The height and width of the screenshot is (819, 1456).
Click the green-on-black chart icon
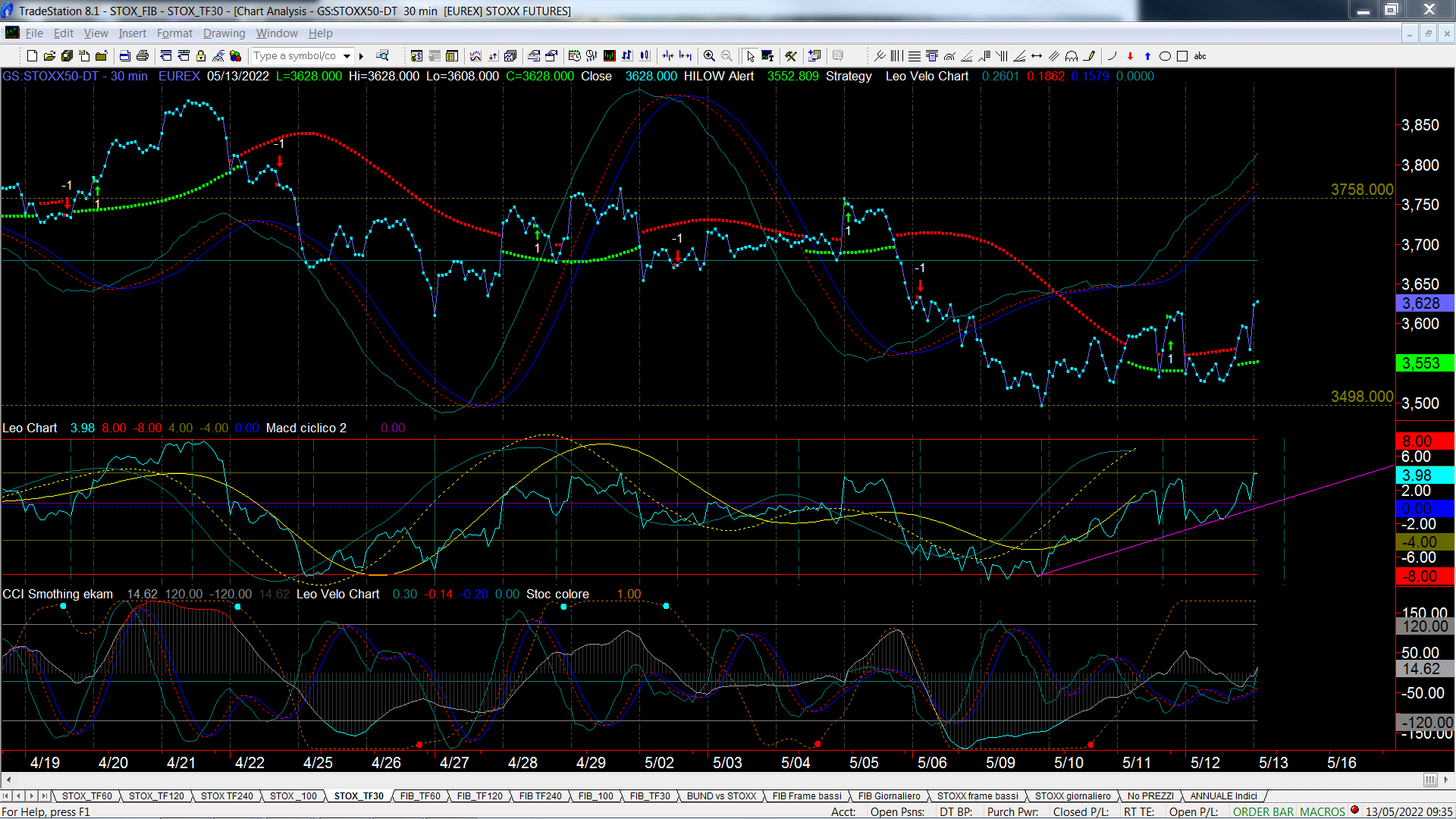click(x=610, y=56)
